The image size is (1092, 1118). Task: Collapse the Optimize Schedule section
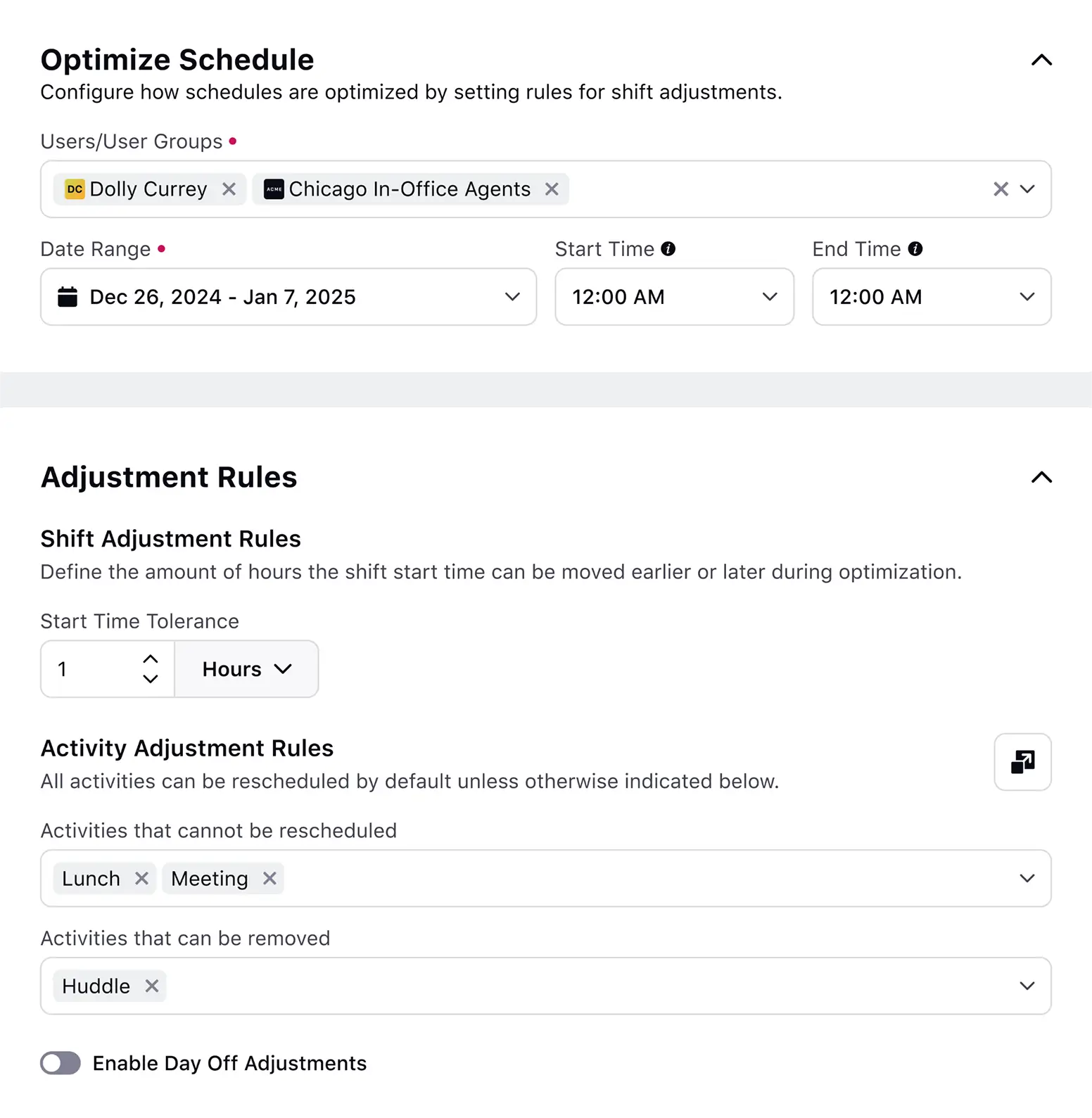point(1041,61)
